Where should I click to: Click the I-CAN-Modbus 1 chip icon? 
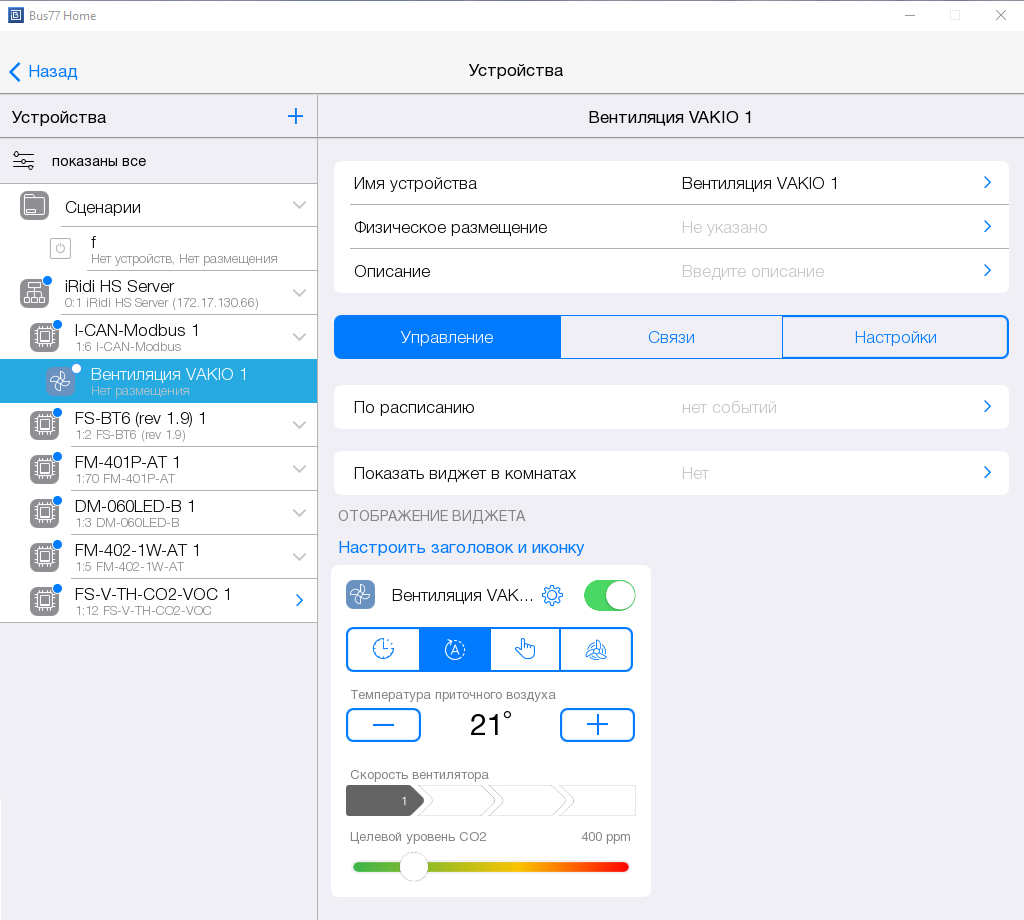44,337
